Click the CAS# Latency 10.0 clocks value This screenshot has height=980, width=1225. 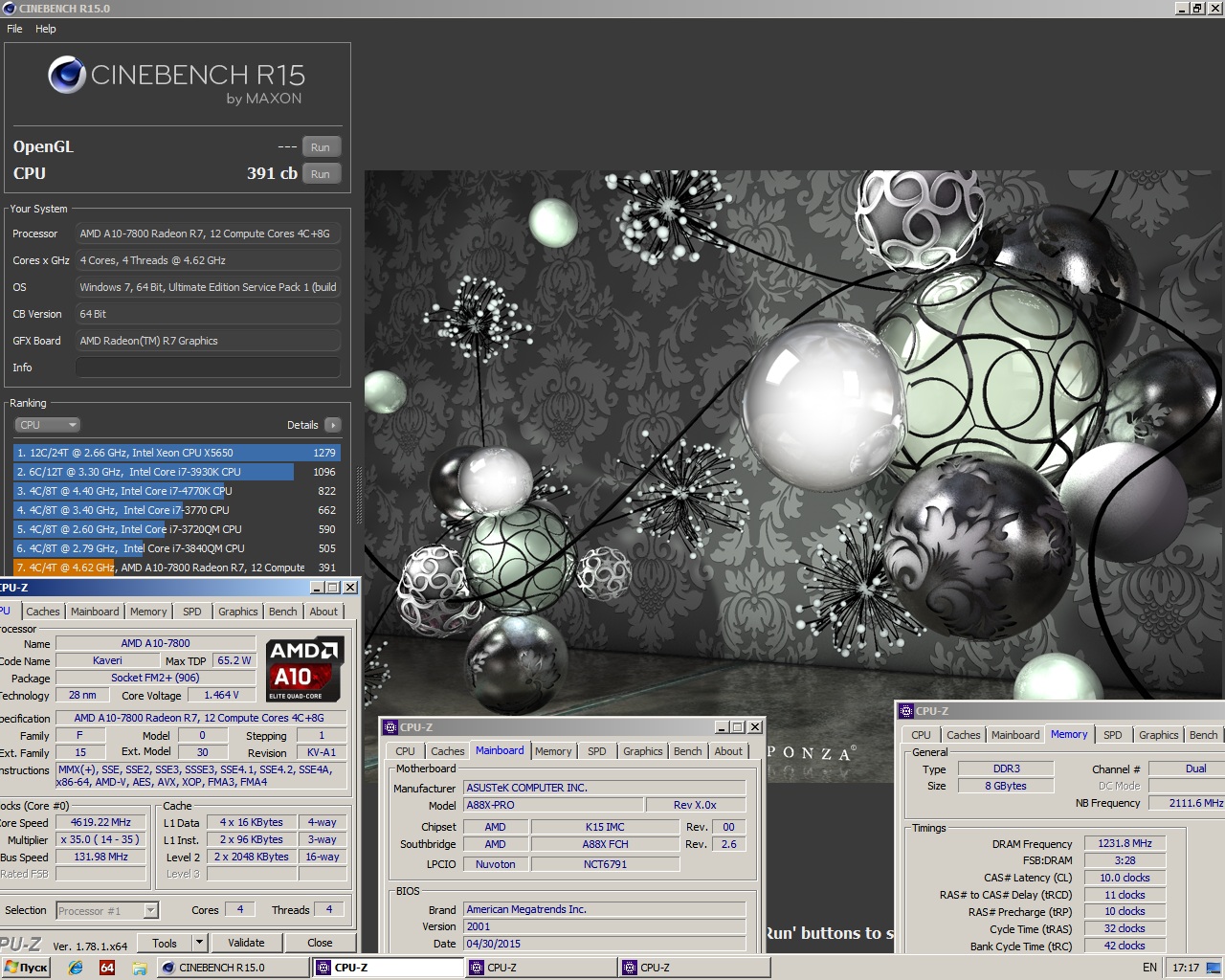[x=1125, y=878]
